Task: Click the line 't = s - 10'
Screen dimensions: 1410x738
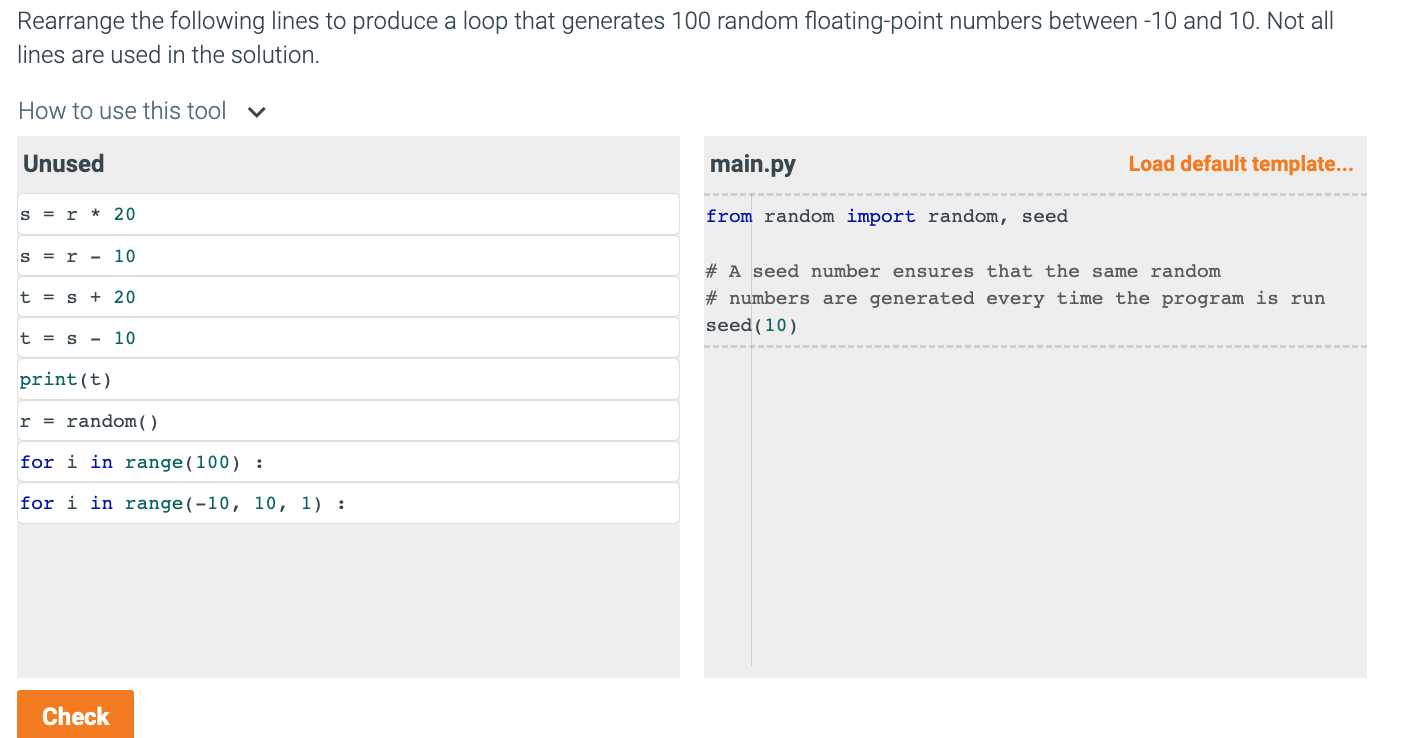Action: [347, 337]
